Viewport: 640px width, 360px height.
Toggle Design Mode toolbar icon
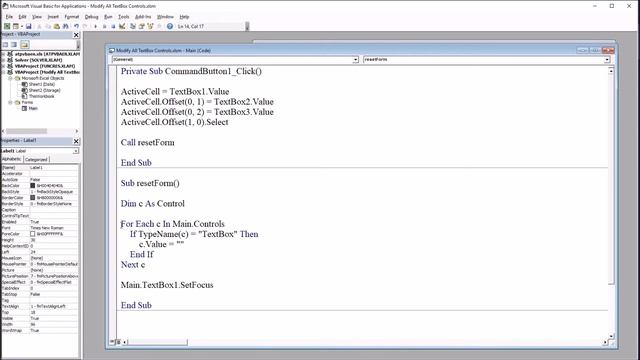[122, 26]
